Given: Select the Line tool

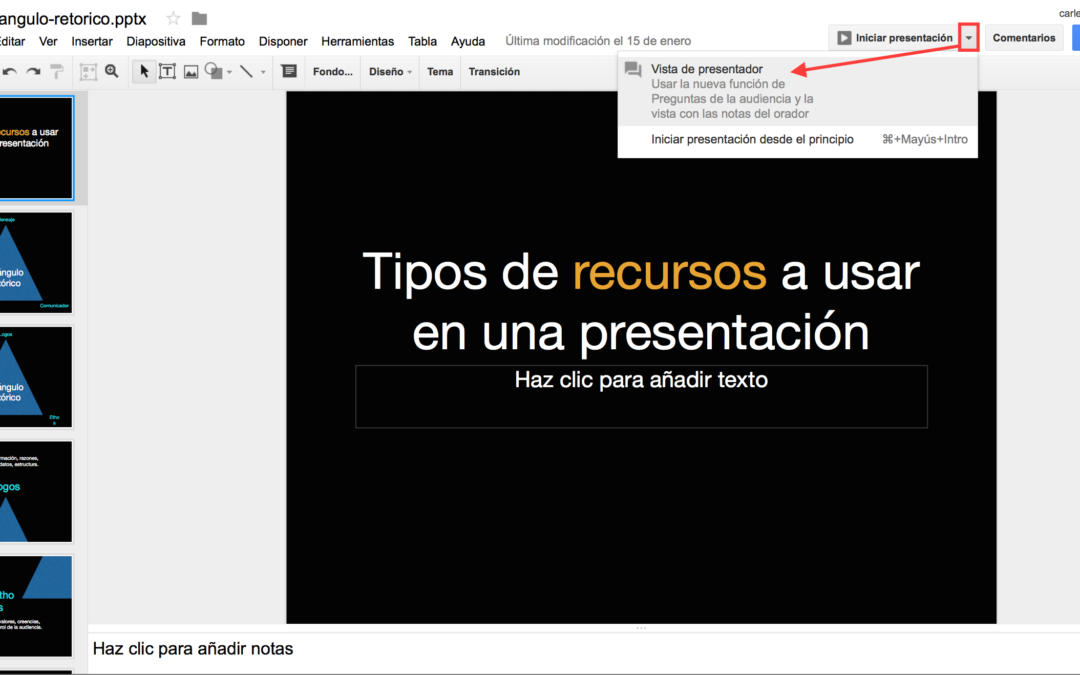Looking at the screenshot, I should click(x=246, y=71).
